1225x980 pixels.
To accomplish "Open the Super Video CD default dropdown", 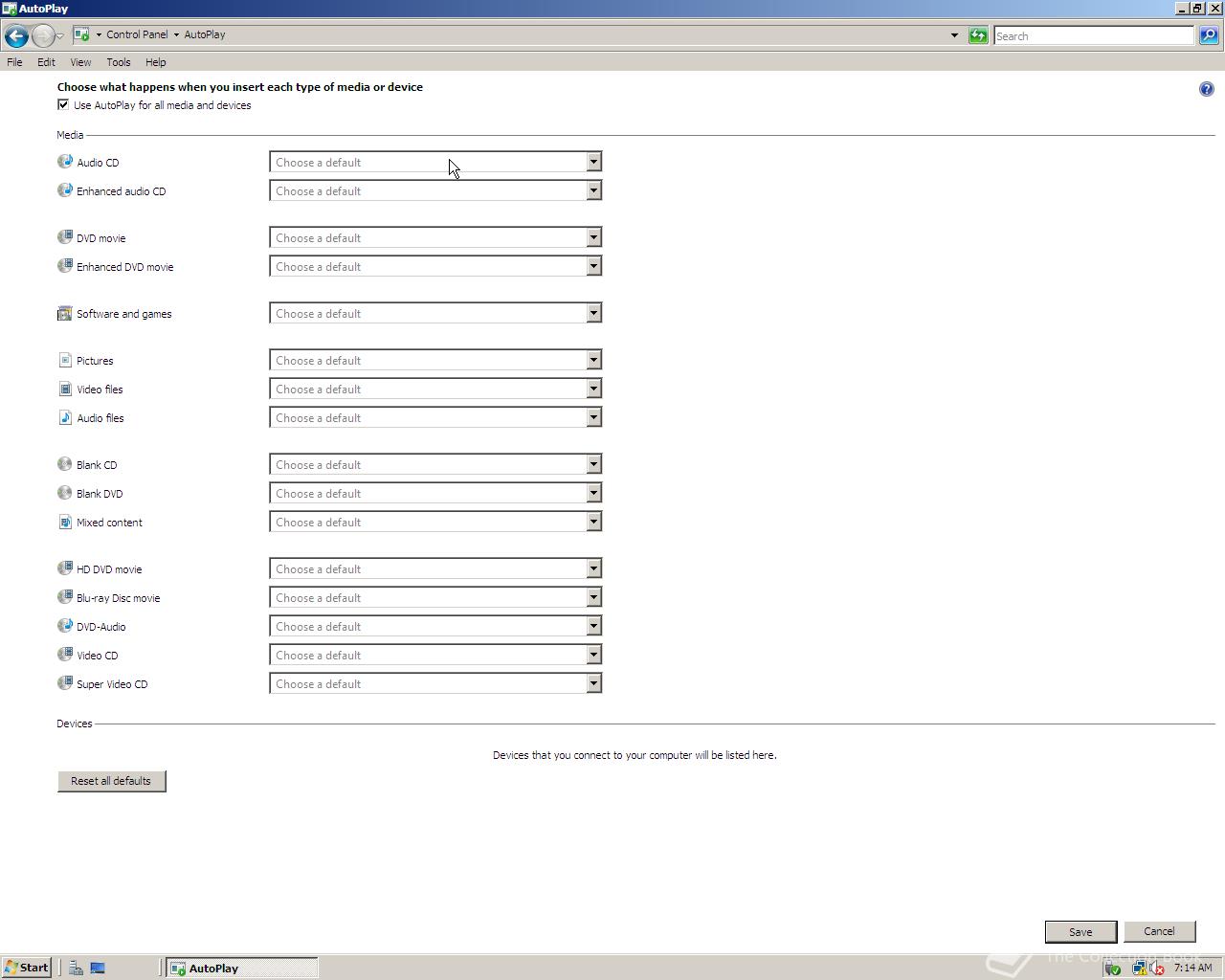I will tap(435, 683).
